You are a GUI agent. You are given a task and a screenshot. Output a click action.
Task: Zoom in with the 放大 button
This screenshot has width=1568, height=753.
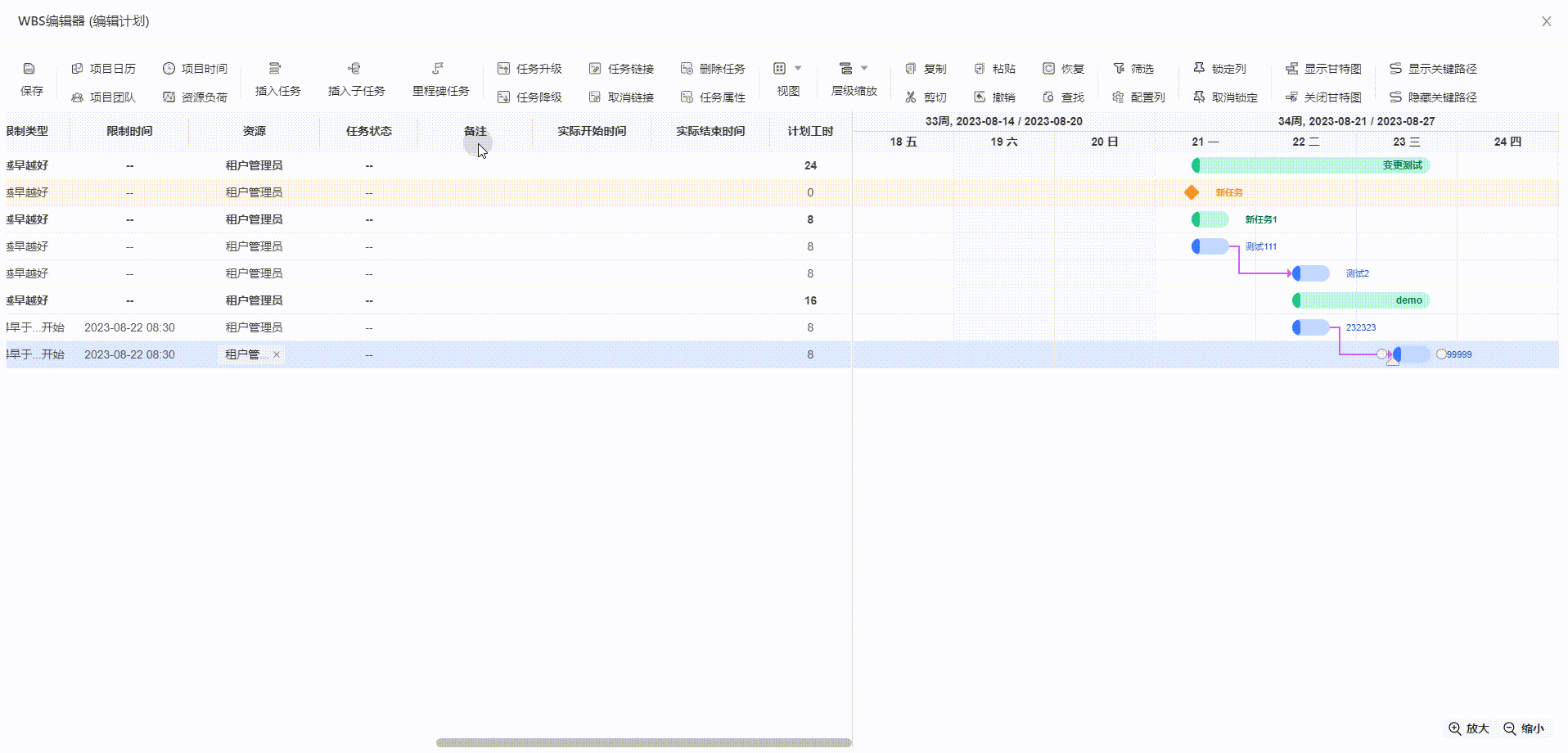(x=1469, y=728)
